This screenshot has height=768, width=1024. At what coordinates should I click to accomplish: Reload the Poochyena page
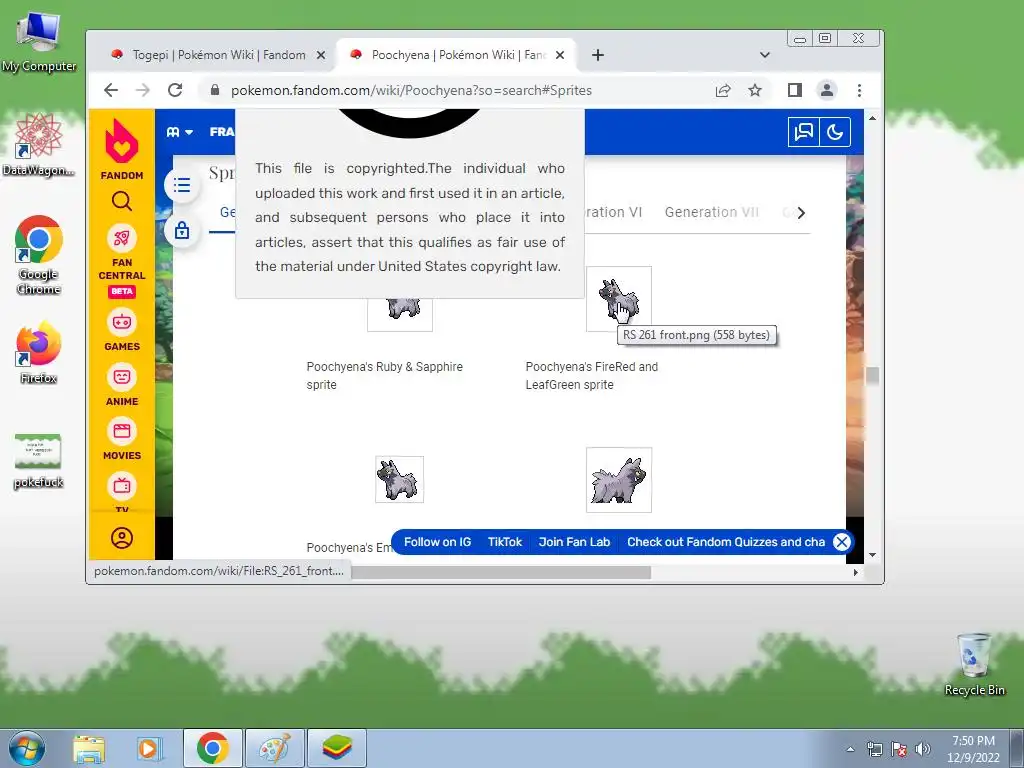click(175, 90)
